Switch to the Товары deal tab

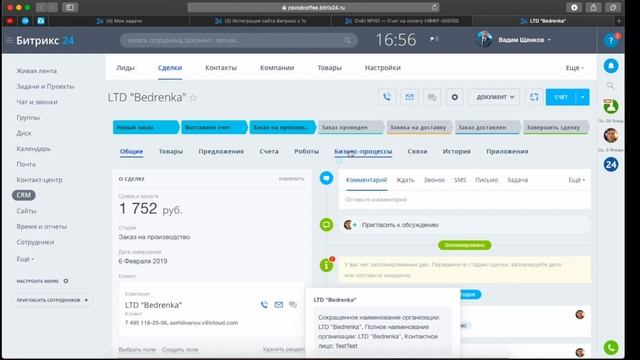point(171,151)
